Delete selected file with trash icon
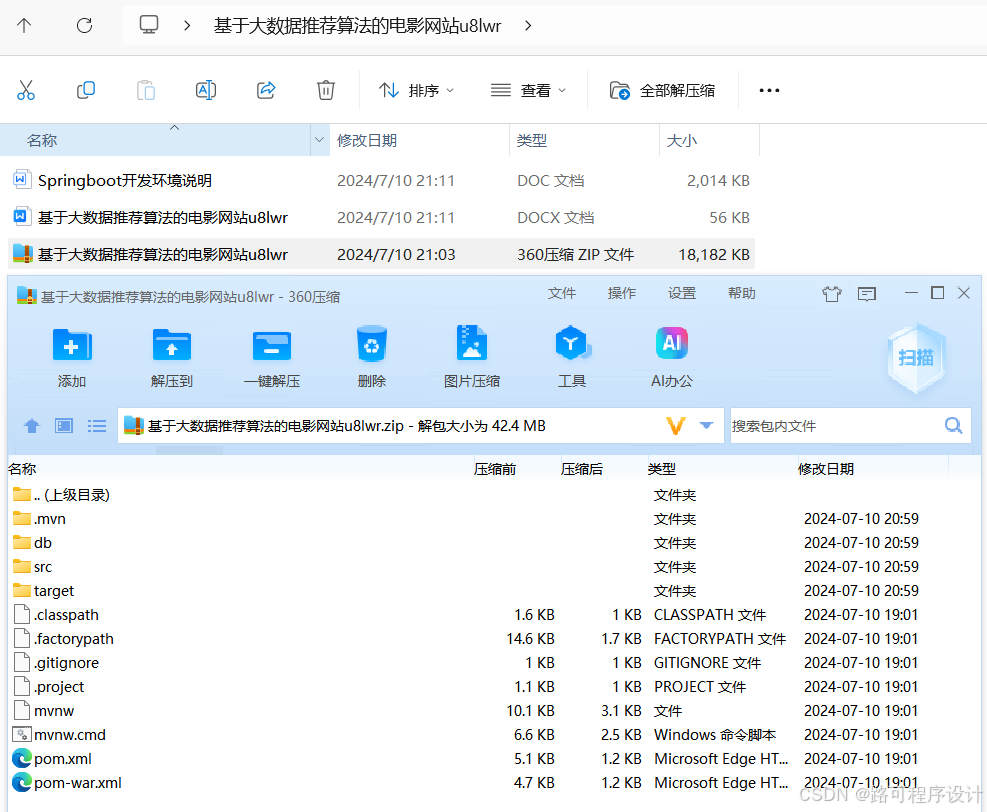This screenshot has height=812, width=987. click(325, 90)
